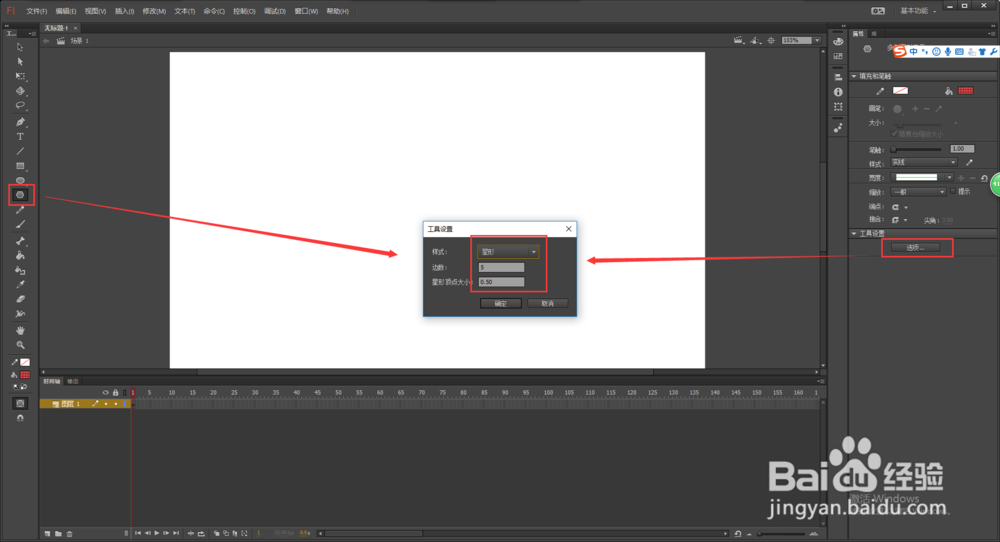Select the Free Transform tool
The width and height of the screenshot is (1000, 542).
pyautogui.click(x=20, y=76)
